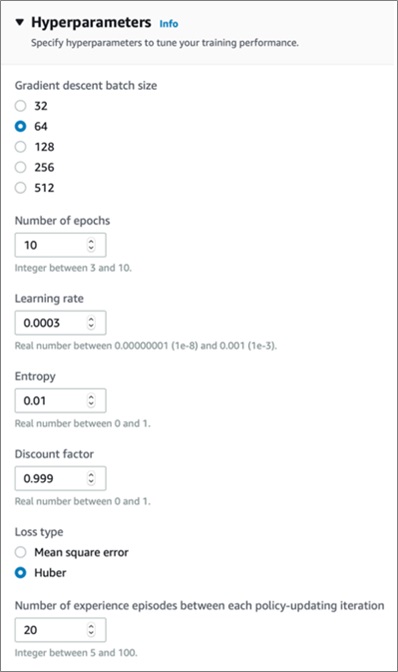Select batch size 256
Image resolution: width=398 pixels, height=672 pixels.
(21, 167)
